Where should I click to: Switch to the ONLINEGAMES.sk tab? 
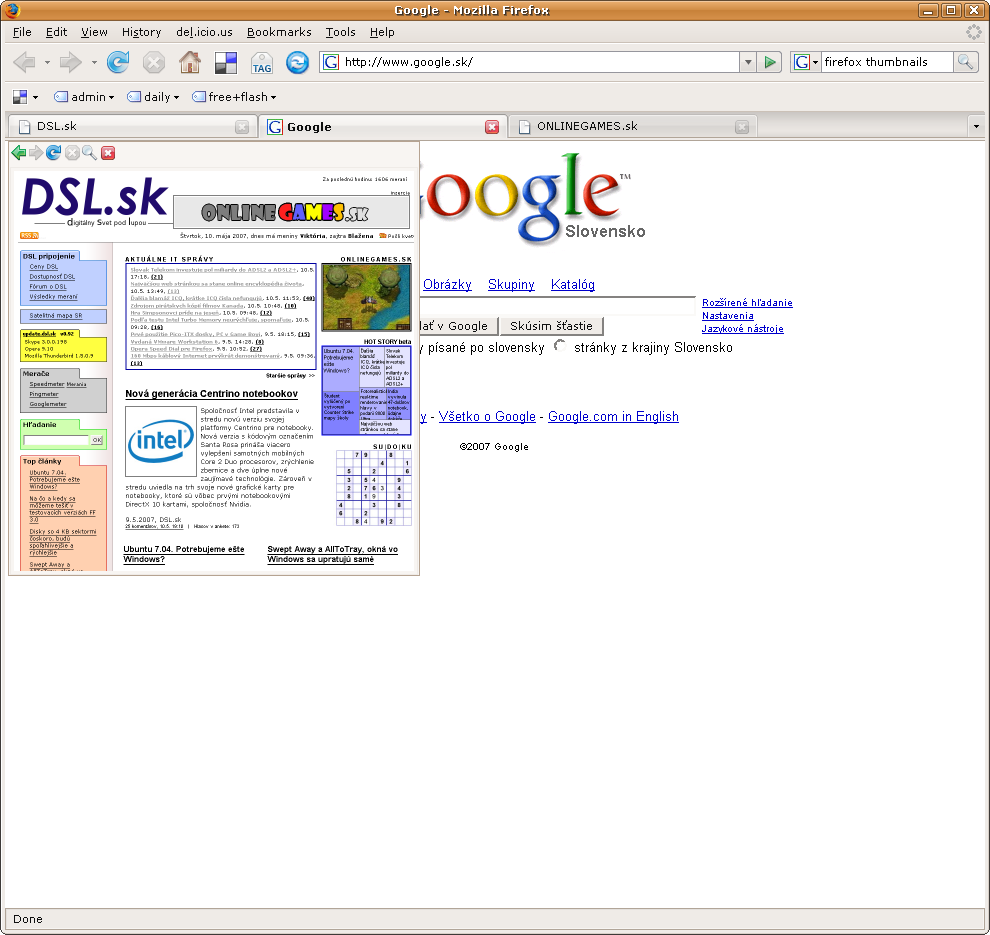632,126
